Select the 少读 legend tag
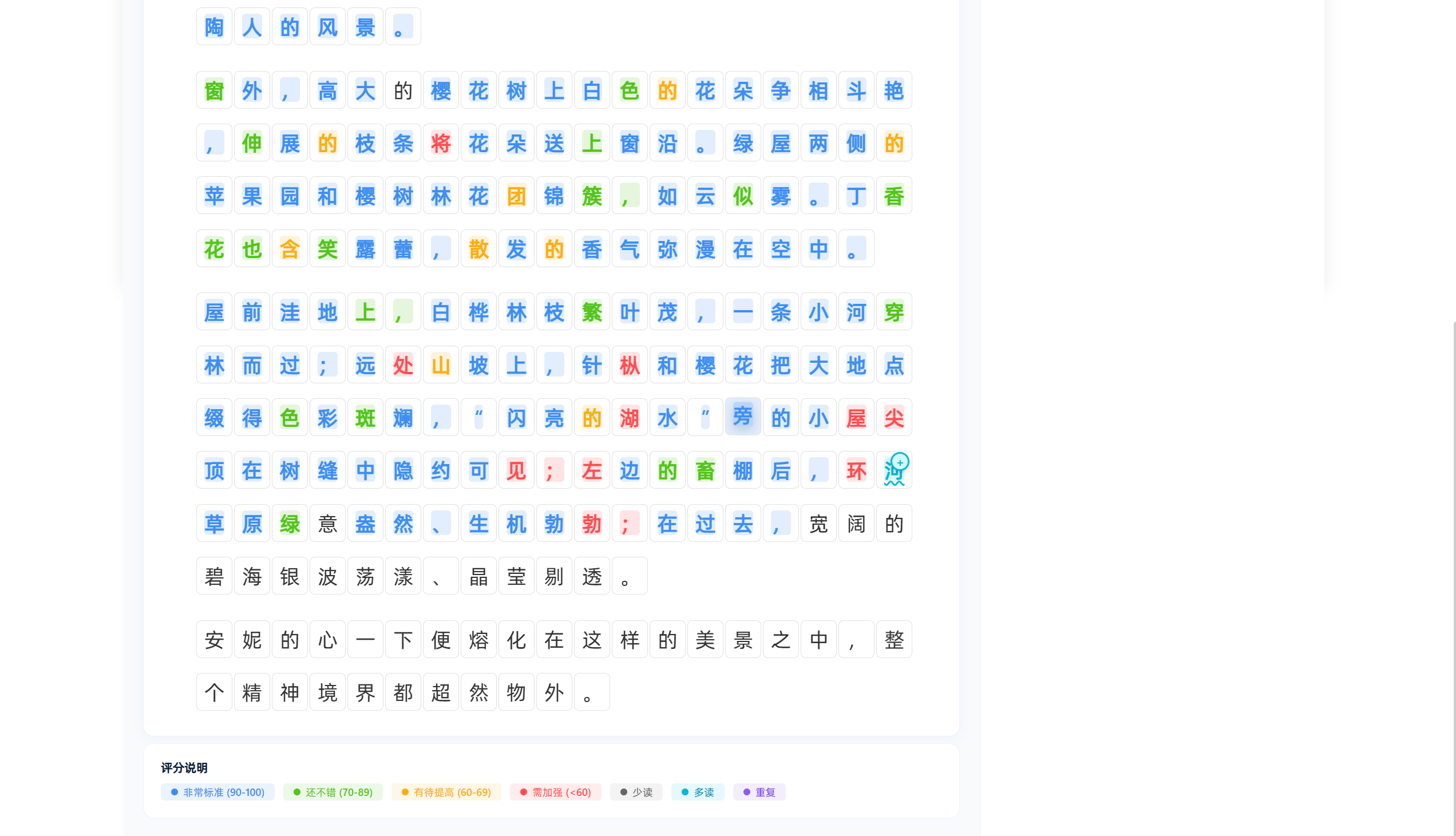 tap(636, 792)
